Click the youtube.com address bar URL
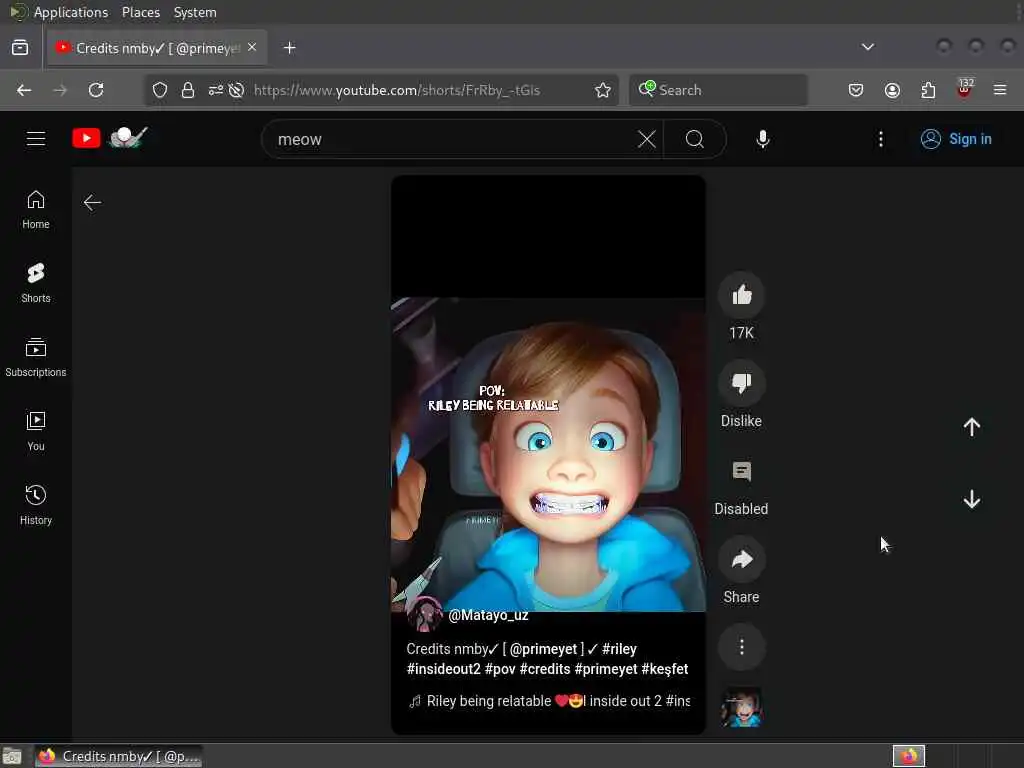 pyautogui.click(x=397, y=90)
